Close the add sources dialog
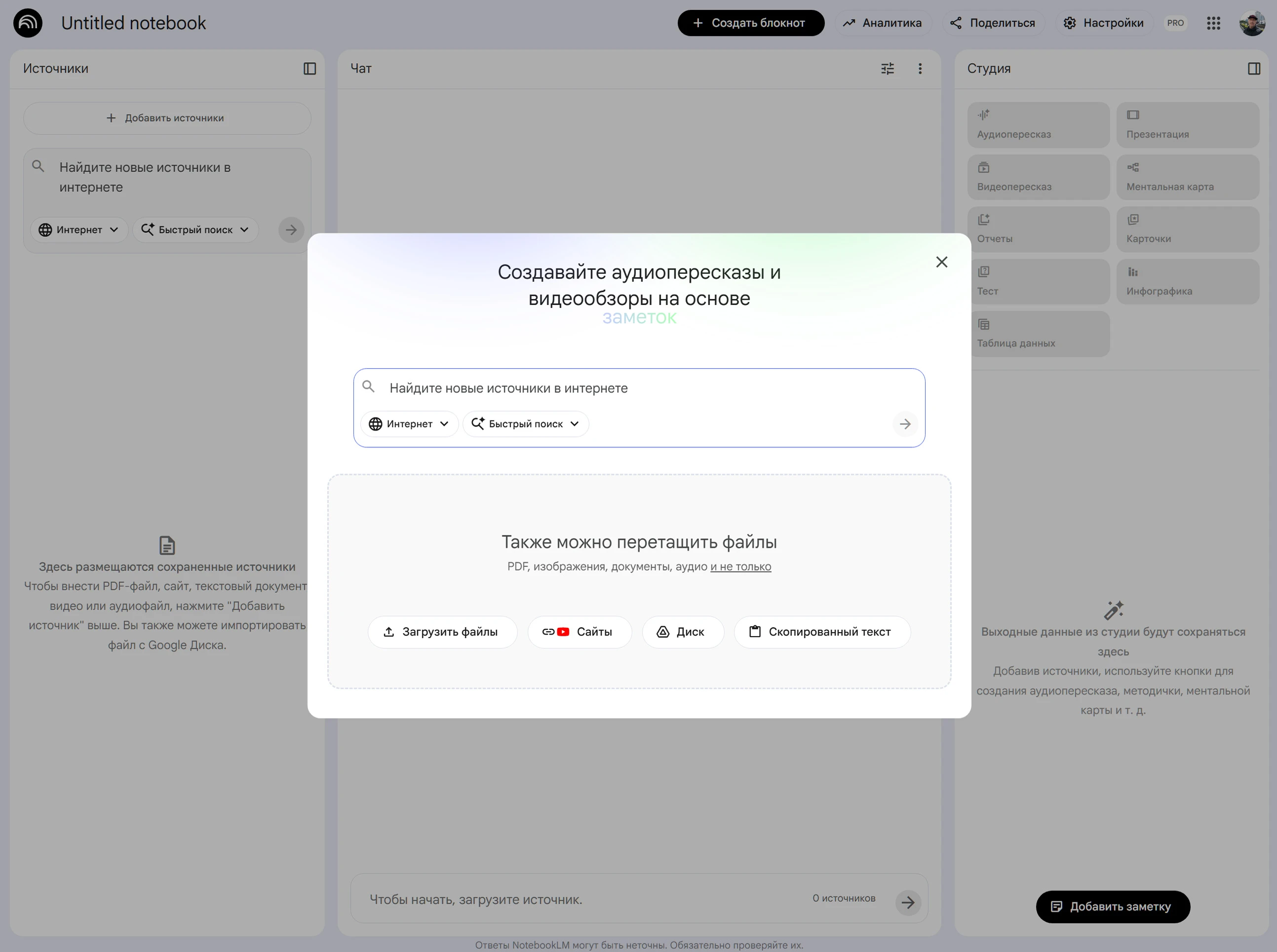 (x=942, y=262)
